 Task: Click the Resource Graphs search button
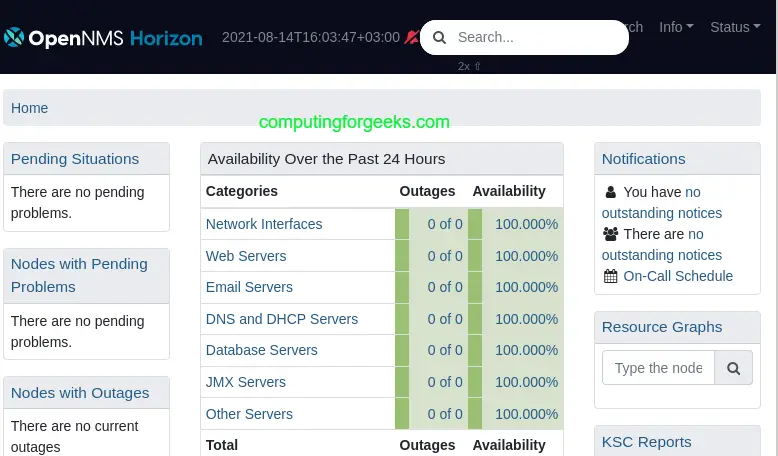(733, 368)
